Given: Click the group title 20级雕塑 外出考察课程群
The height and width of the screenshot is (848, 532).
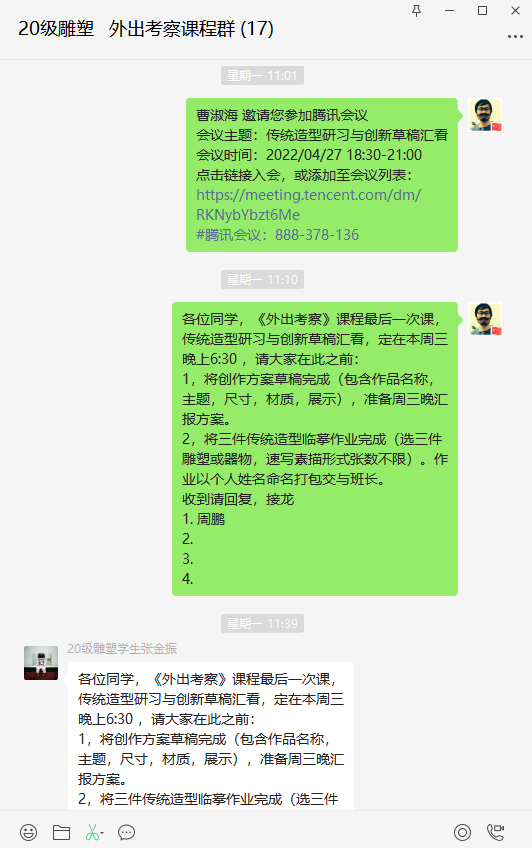Looking at the screenshot, I should [x=146, y=29].
